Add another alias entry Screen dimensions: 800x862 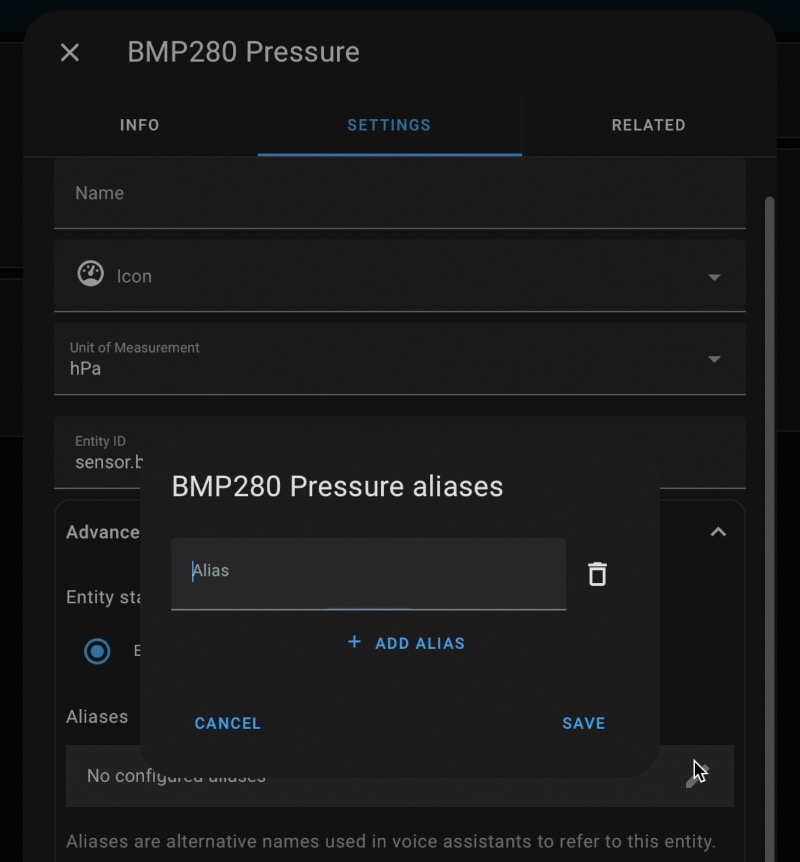tap(406, 643)
